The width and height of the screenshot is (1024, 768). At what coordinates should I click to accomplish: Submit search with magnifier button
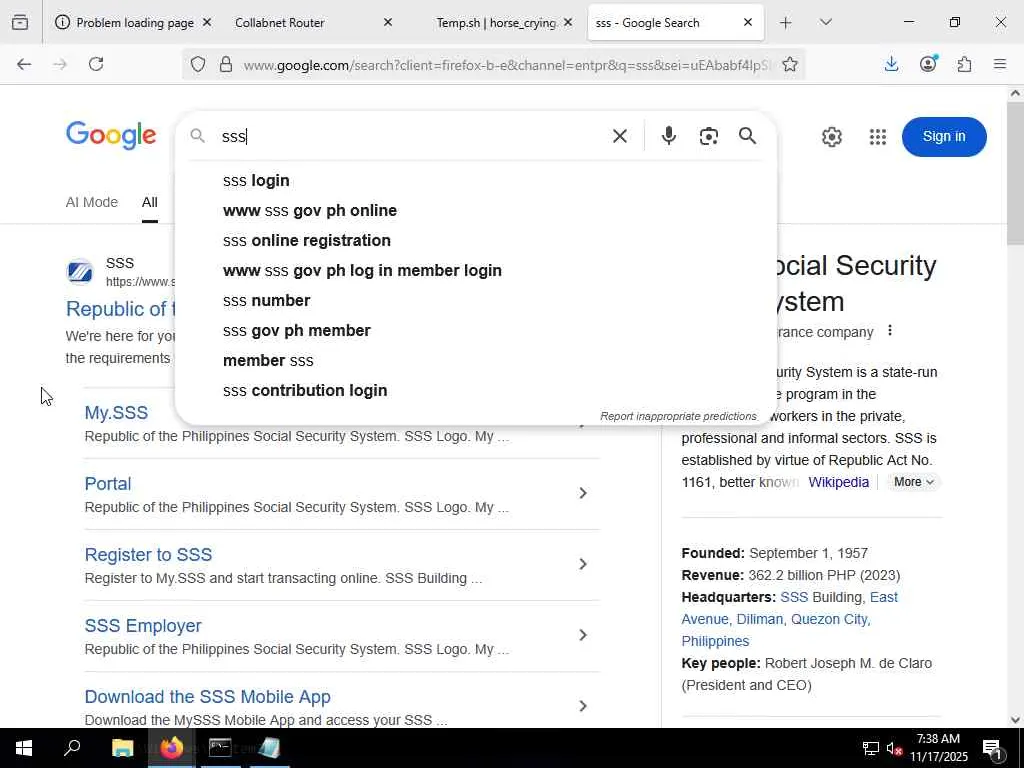[x=748, y=136]
